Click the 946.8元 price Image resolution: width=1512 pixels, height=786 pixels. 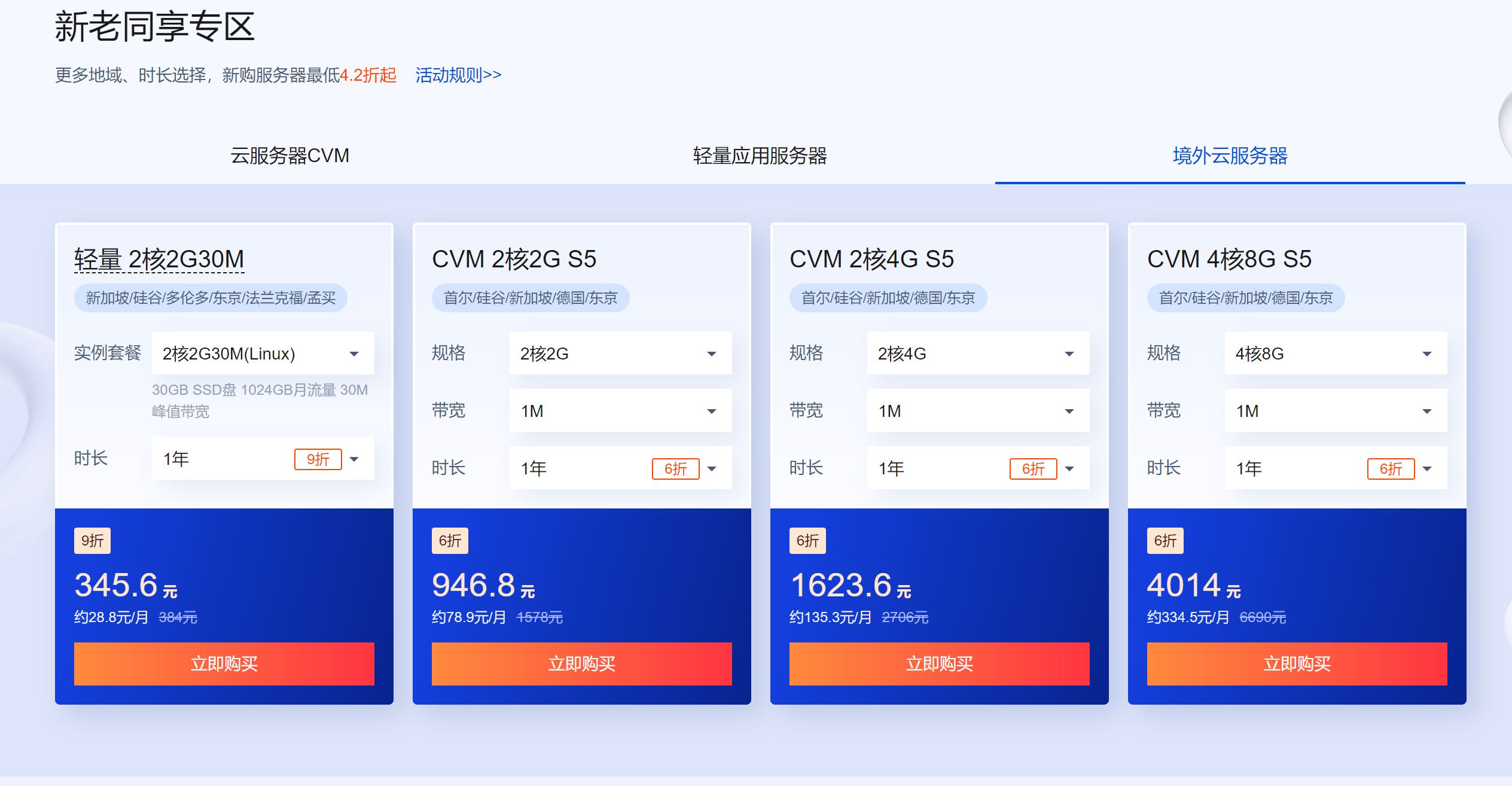(x=483, y=585)
